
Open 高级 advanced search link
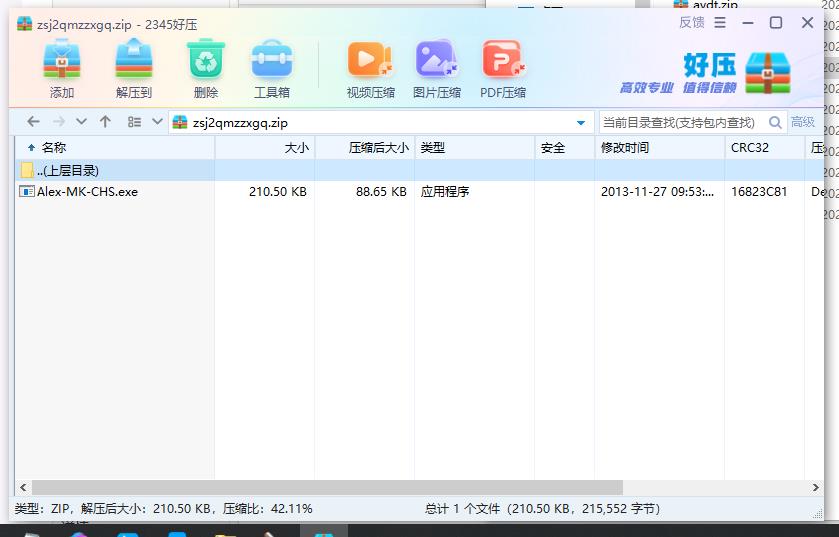pyautogui.click(x=803, y=122)
